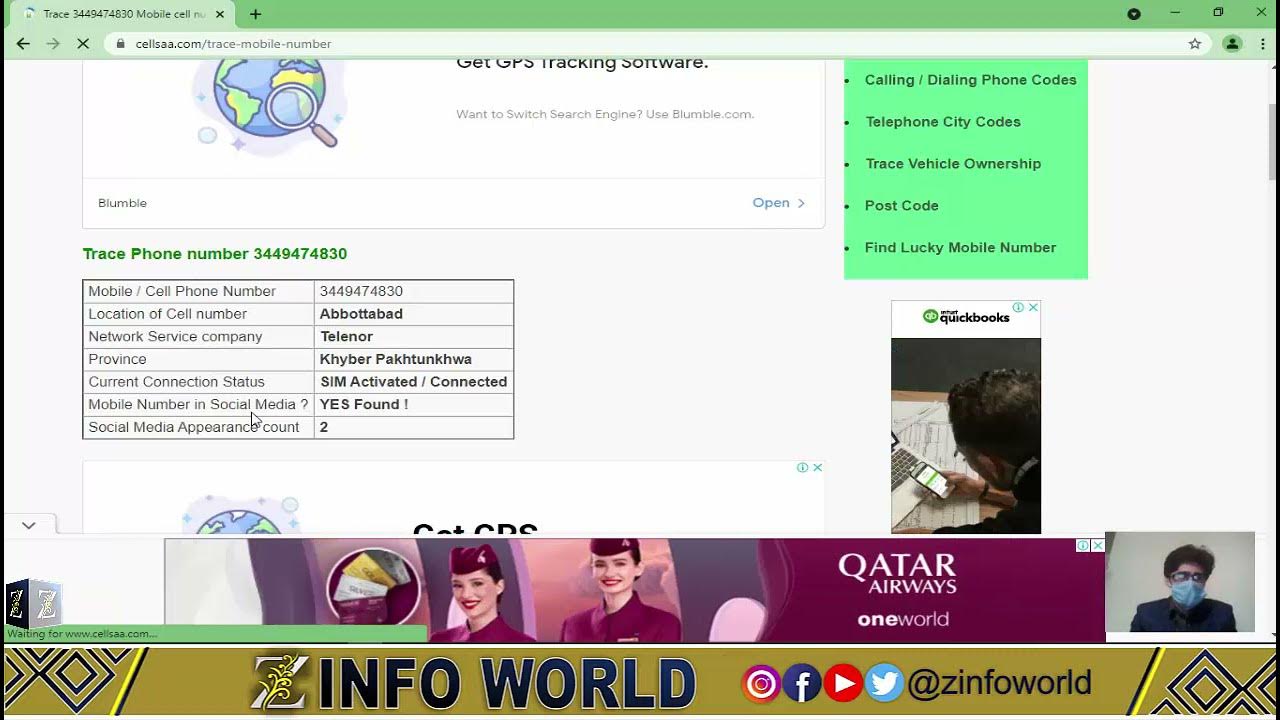Click the Z Info World logo thumbnail
Image resolution: width=1280 pixels, height=720 pixels.
pos(34,603)
